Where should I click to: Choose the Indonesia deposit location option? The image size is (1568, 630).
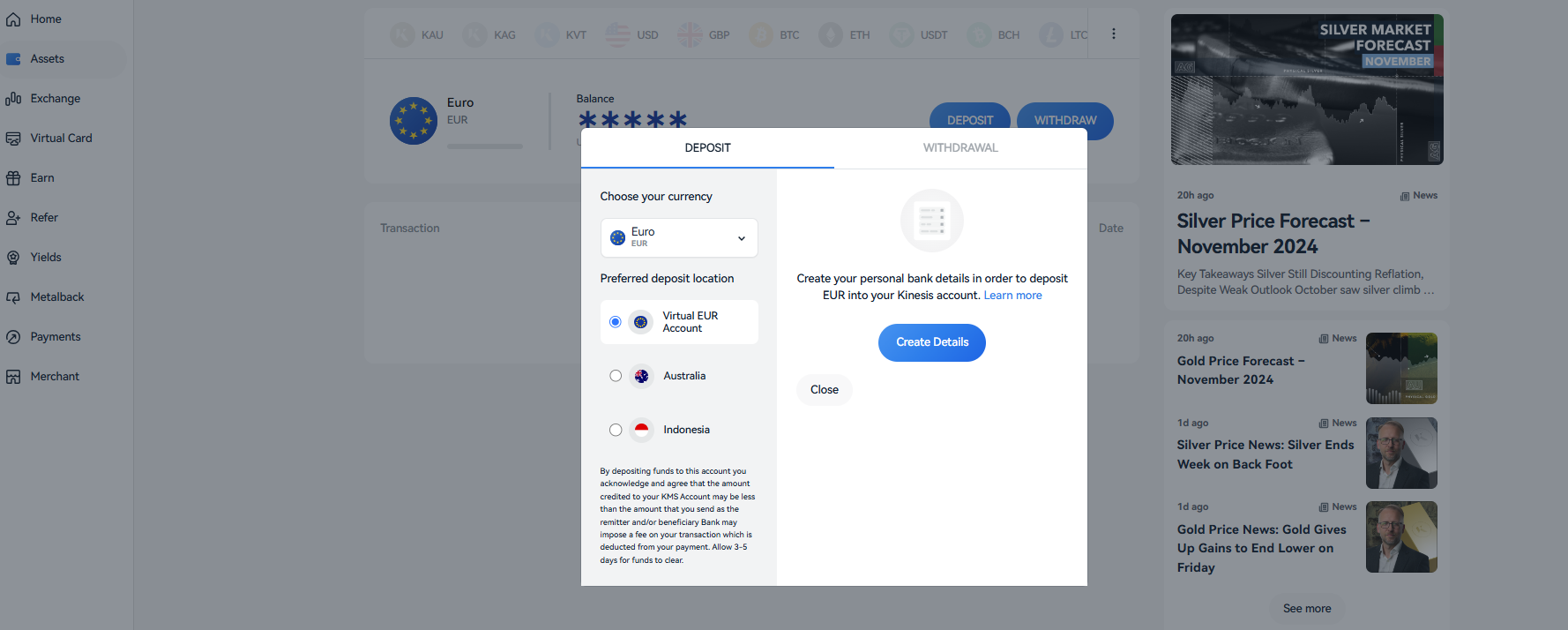pos(616,430)
